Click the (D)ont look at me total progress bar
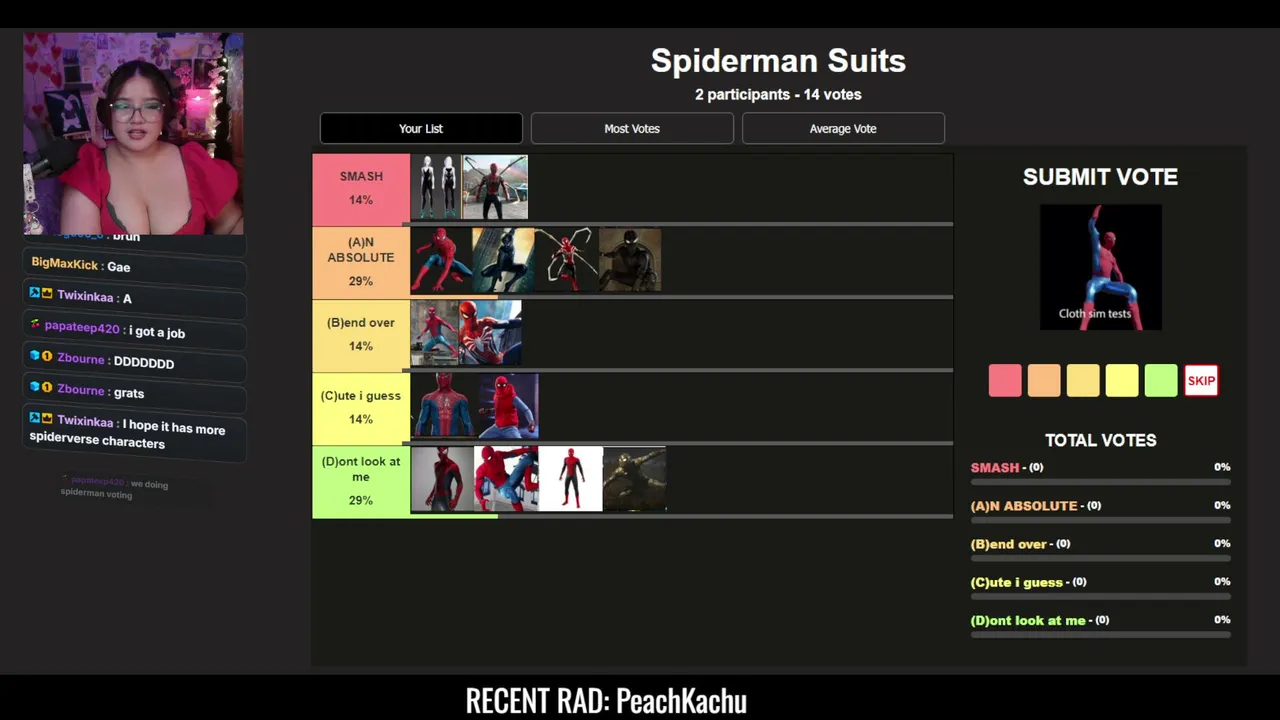Image resolution: width=1280 pixels, height=720 pixels. click(1101, 635)
